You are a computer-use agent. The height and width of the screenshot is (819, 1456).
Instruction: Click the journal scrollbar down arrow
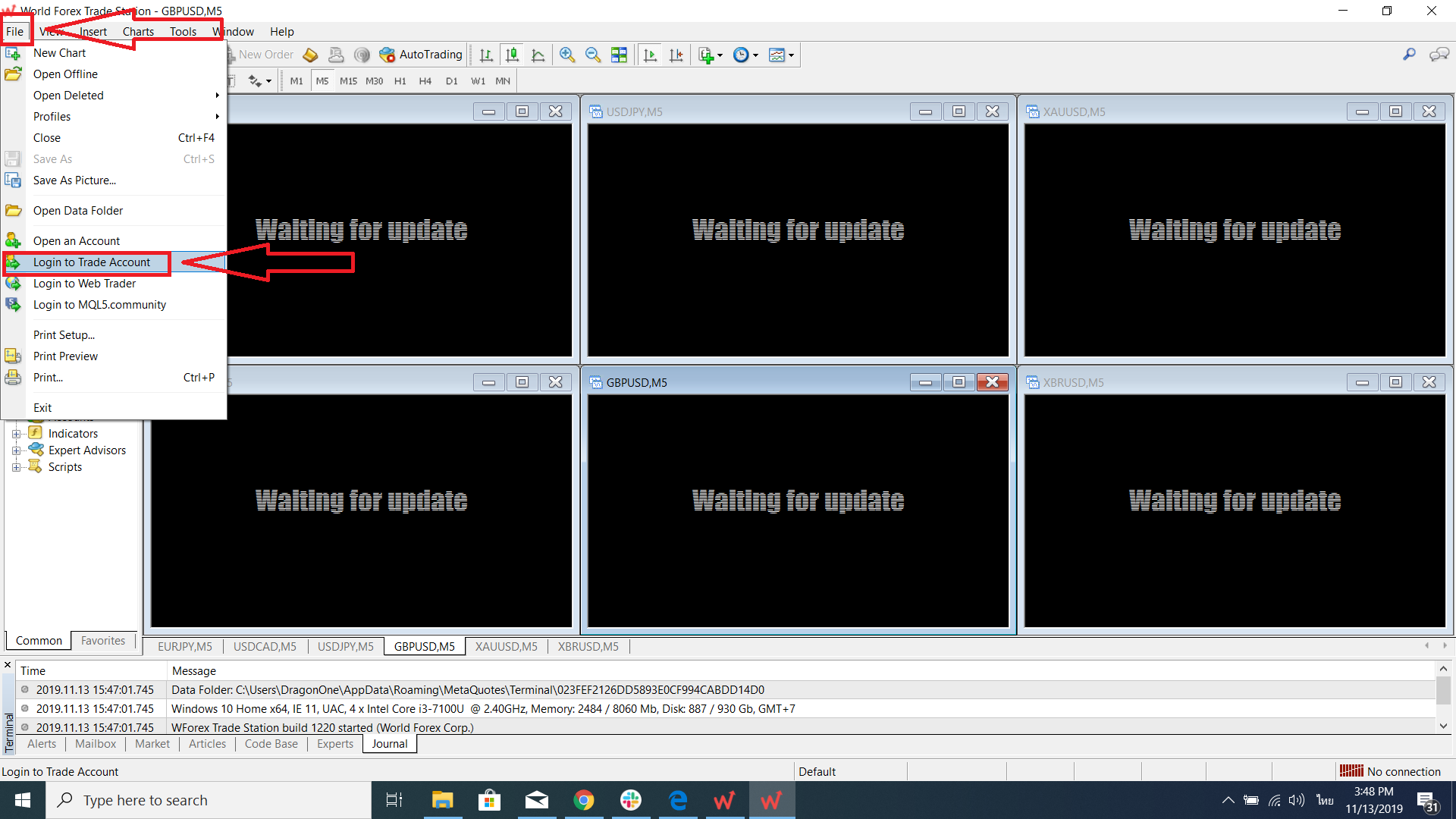click(x=1443, y=726)
